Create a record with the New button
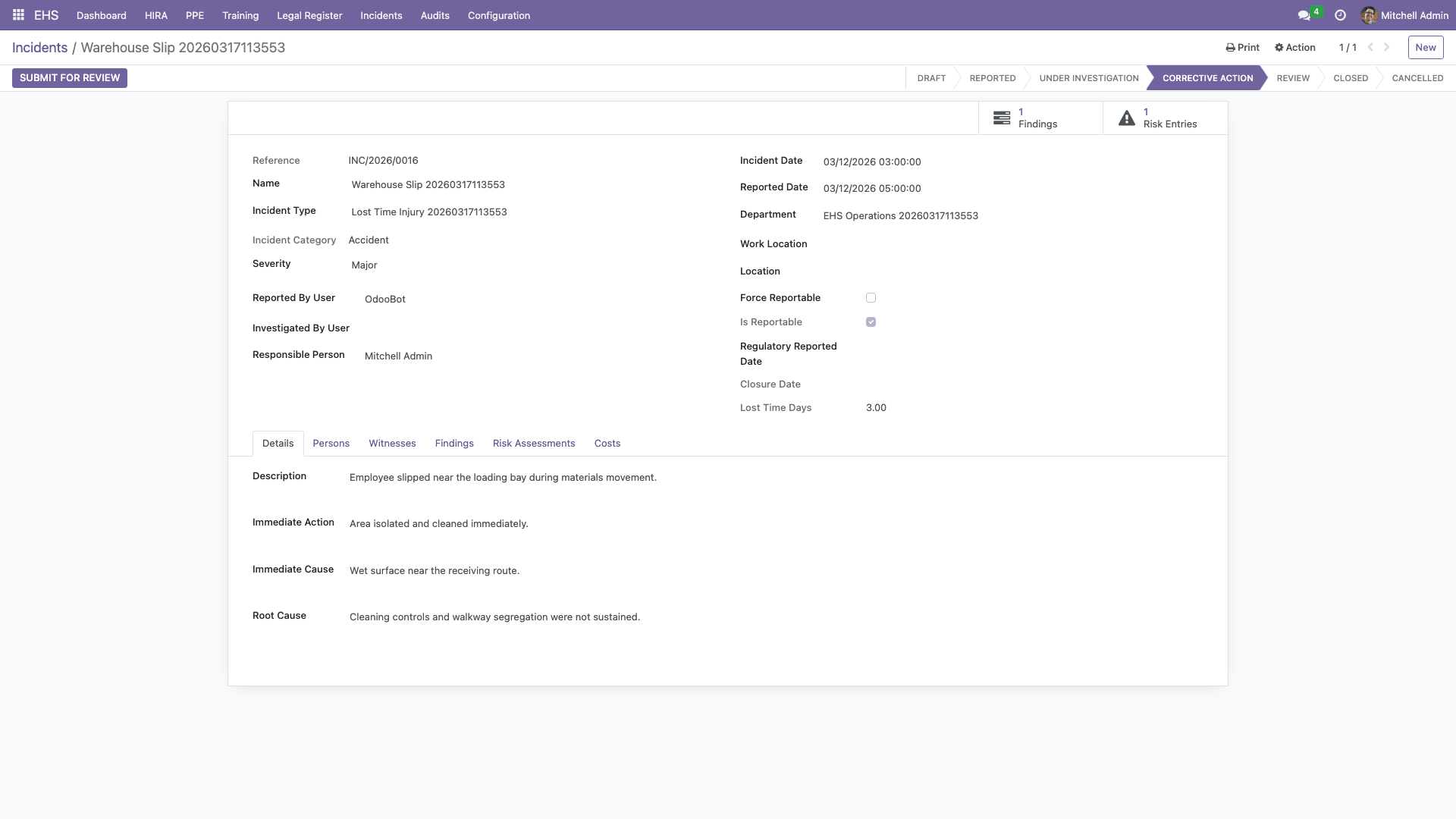Viewport: 1456px width, 819px height. click(1425, 47)
